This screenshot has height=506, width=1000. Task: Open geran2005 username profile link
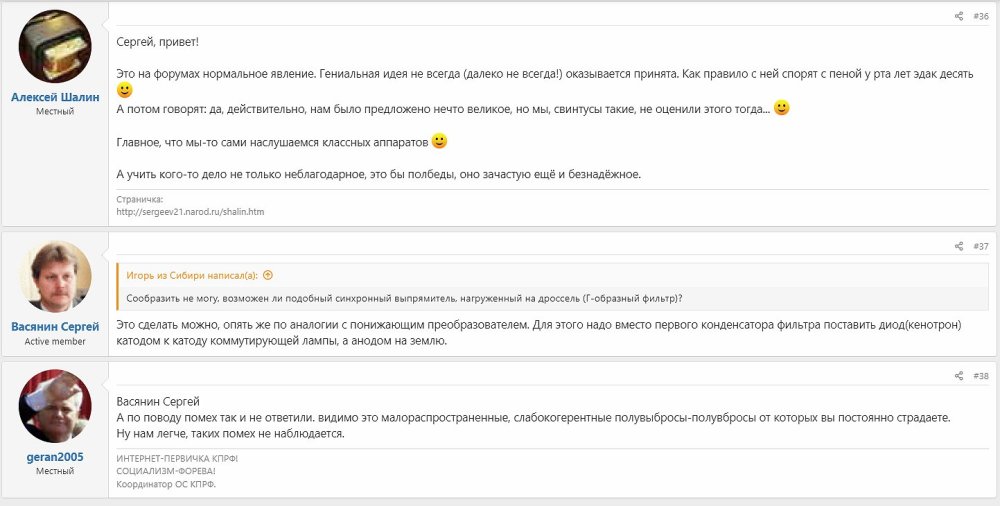pos(55,457)
